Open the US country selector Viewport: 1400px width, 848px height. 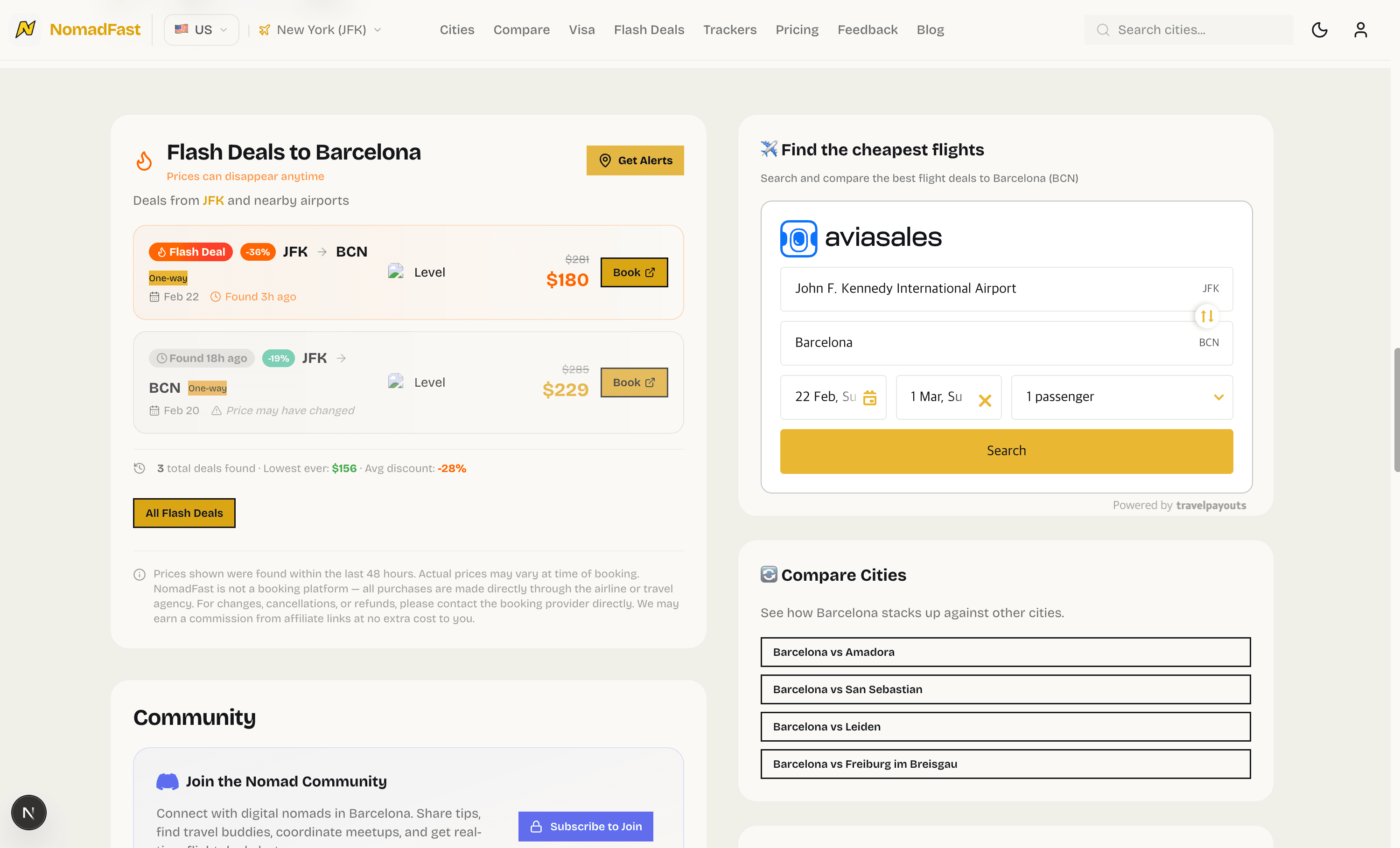pyautogui.click(x=201, y=29)
